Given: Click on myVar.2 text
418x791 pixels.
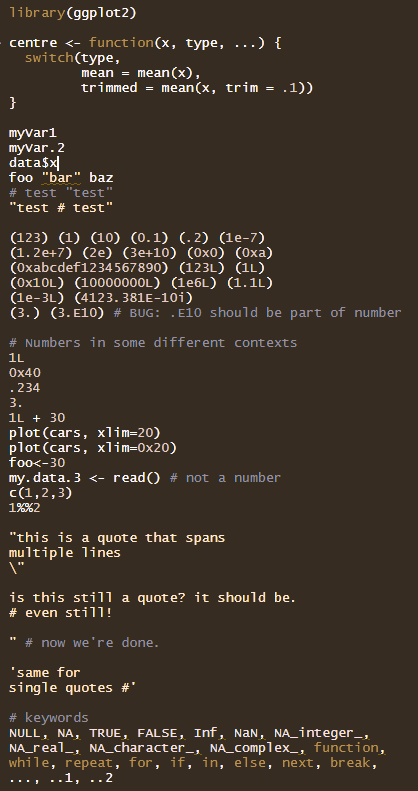Looking at the screenshot, I should point(37,148).
